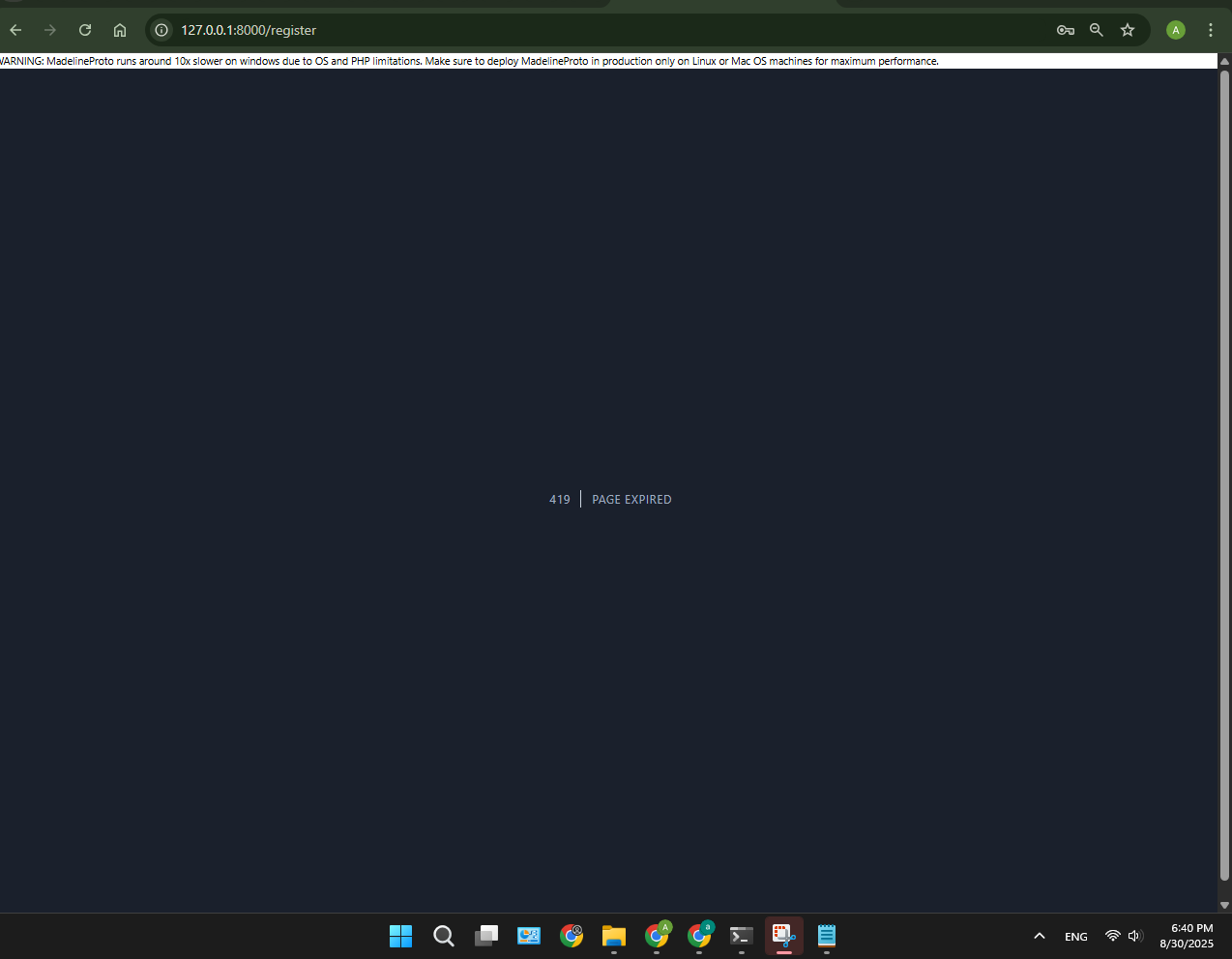Show hidden system tray icons
Screen dimensions: 1232x959
[x=1040, y=936]
